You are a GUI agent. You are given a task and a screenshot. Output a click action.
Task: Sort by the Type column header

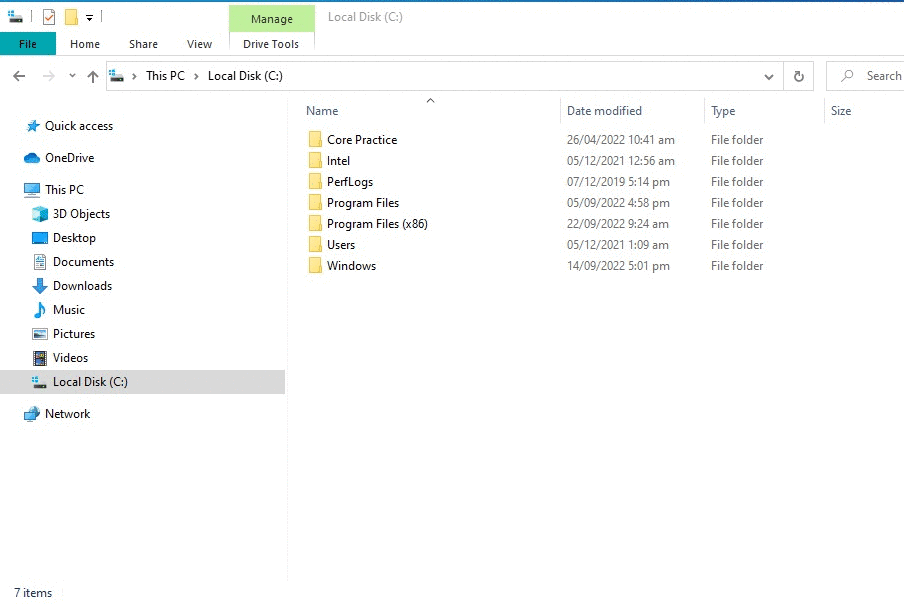(x=723, y=111)
